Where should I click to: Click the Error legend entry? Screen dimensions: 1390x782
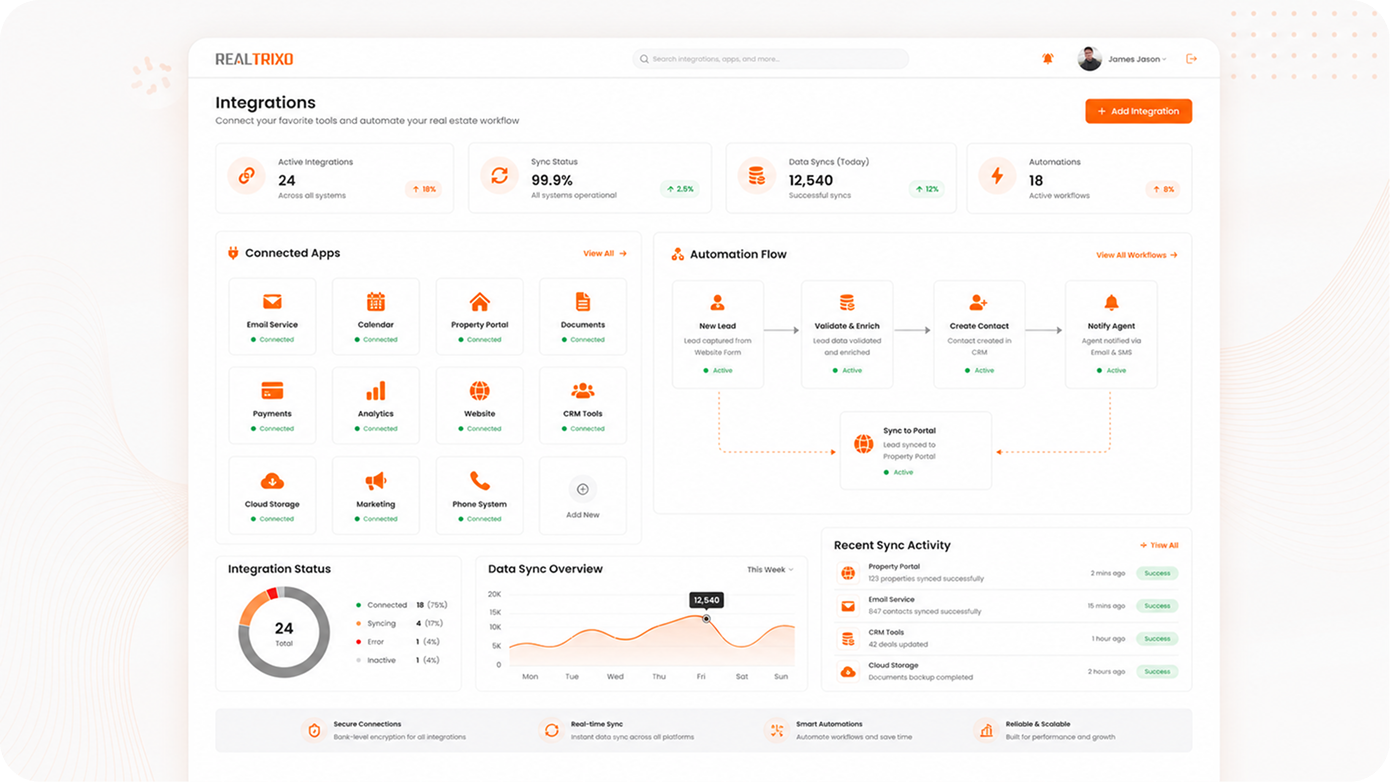coord(398,642)
